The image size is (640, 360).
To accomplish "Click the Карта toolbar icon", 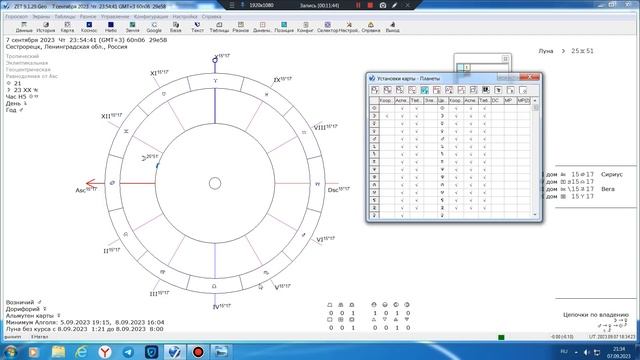I will 67,27.
